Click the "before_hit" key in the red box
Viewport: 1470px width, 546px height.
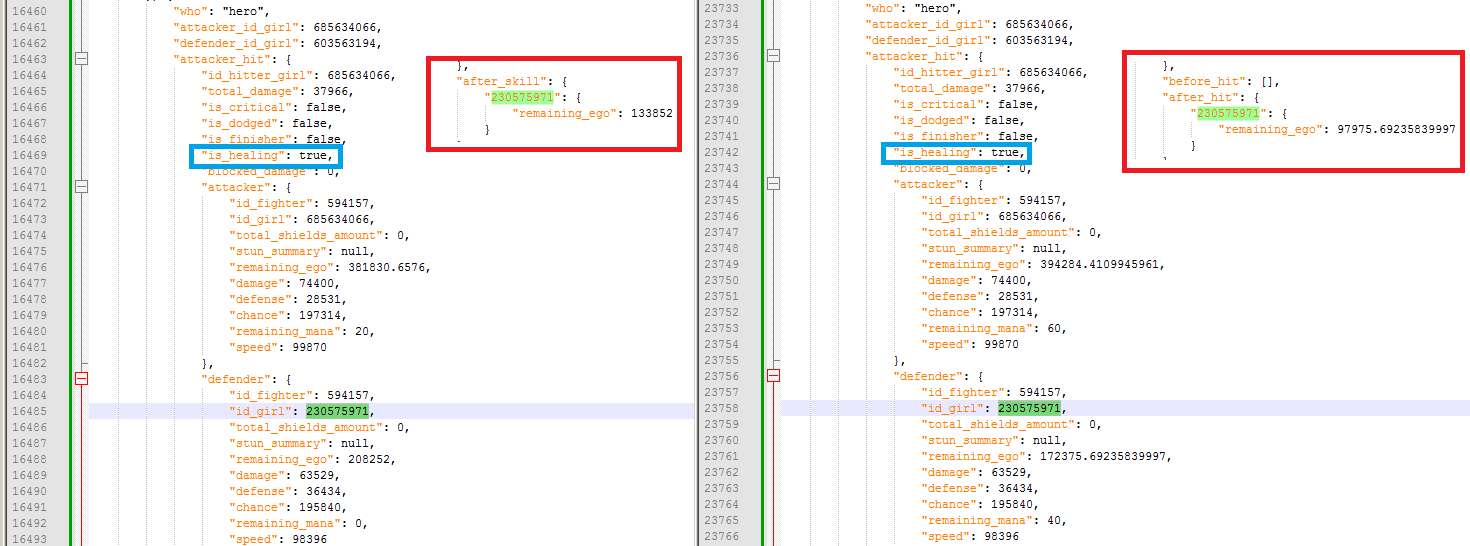(x=1206, y=81)
